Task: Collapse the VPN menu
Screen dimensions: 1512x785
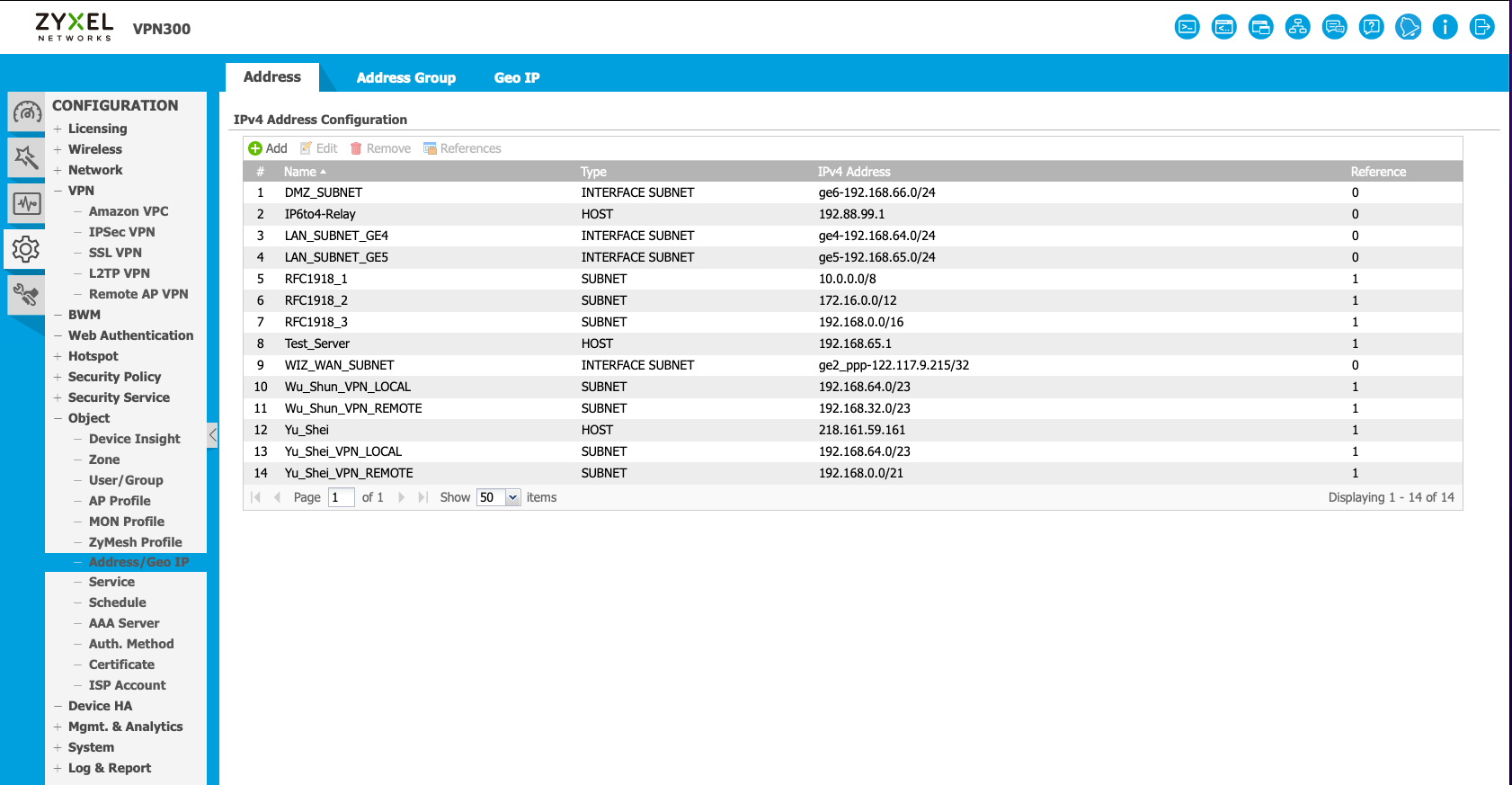Action: [x=58, y=191]
